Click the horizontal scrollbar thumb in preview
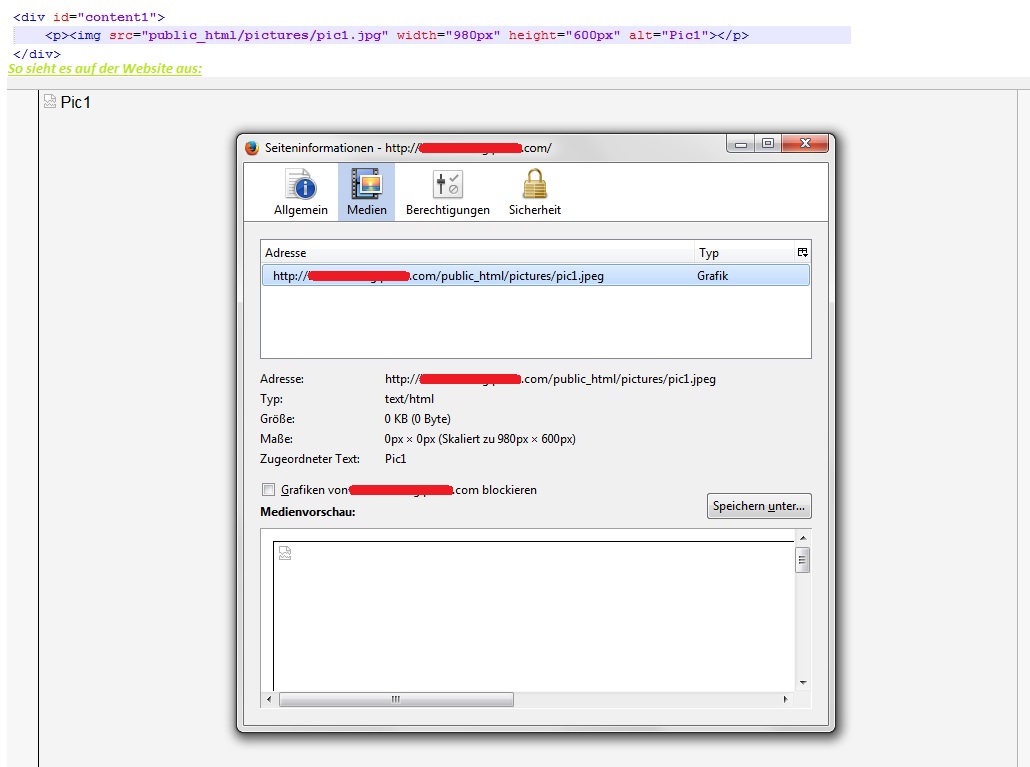Screen dimensions: 1030x767 (x=396, y=699)
